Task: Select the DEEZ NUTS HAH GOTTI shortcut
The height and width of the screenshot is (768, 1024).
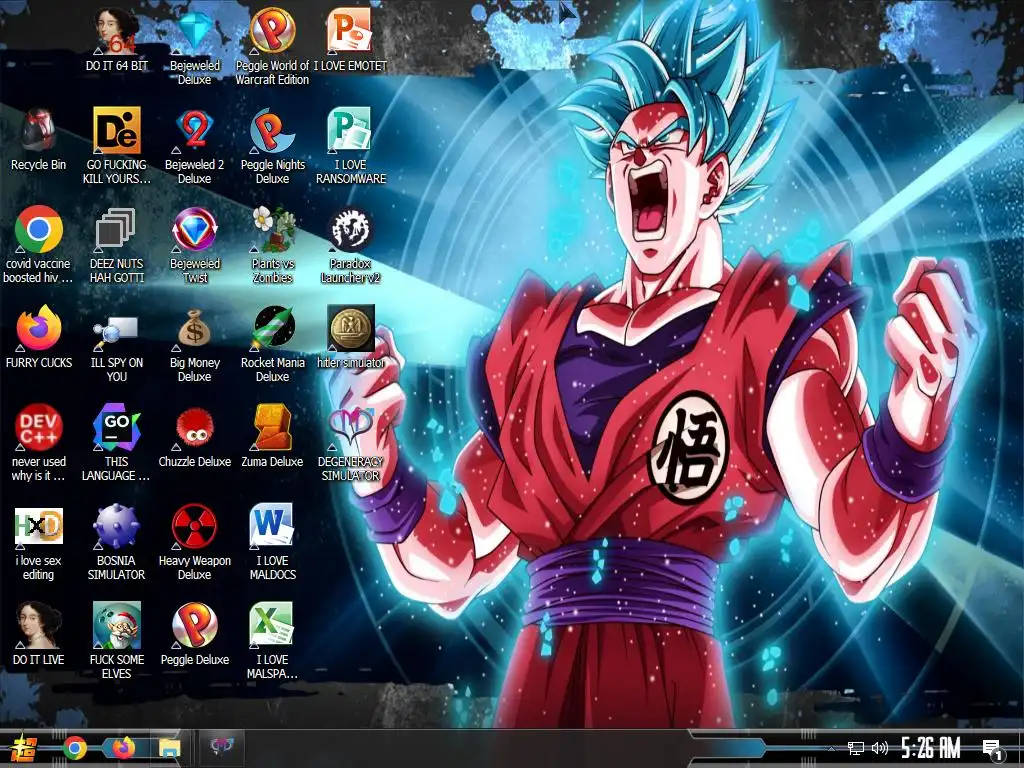Action: click(x=116, y=244)
